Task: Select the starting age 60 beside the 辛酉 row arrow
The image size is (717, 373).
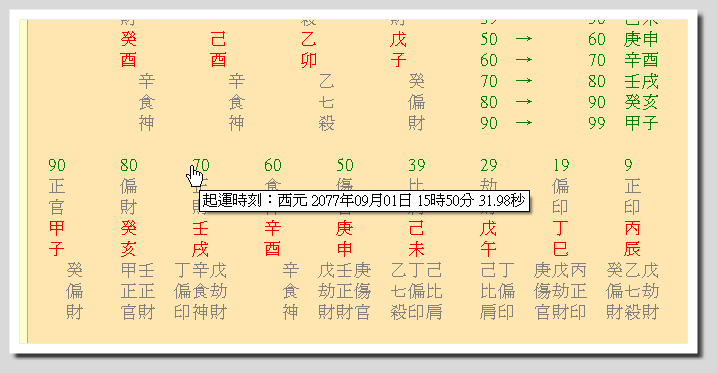Action: click(x=489, y=60)
